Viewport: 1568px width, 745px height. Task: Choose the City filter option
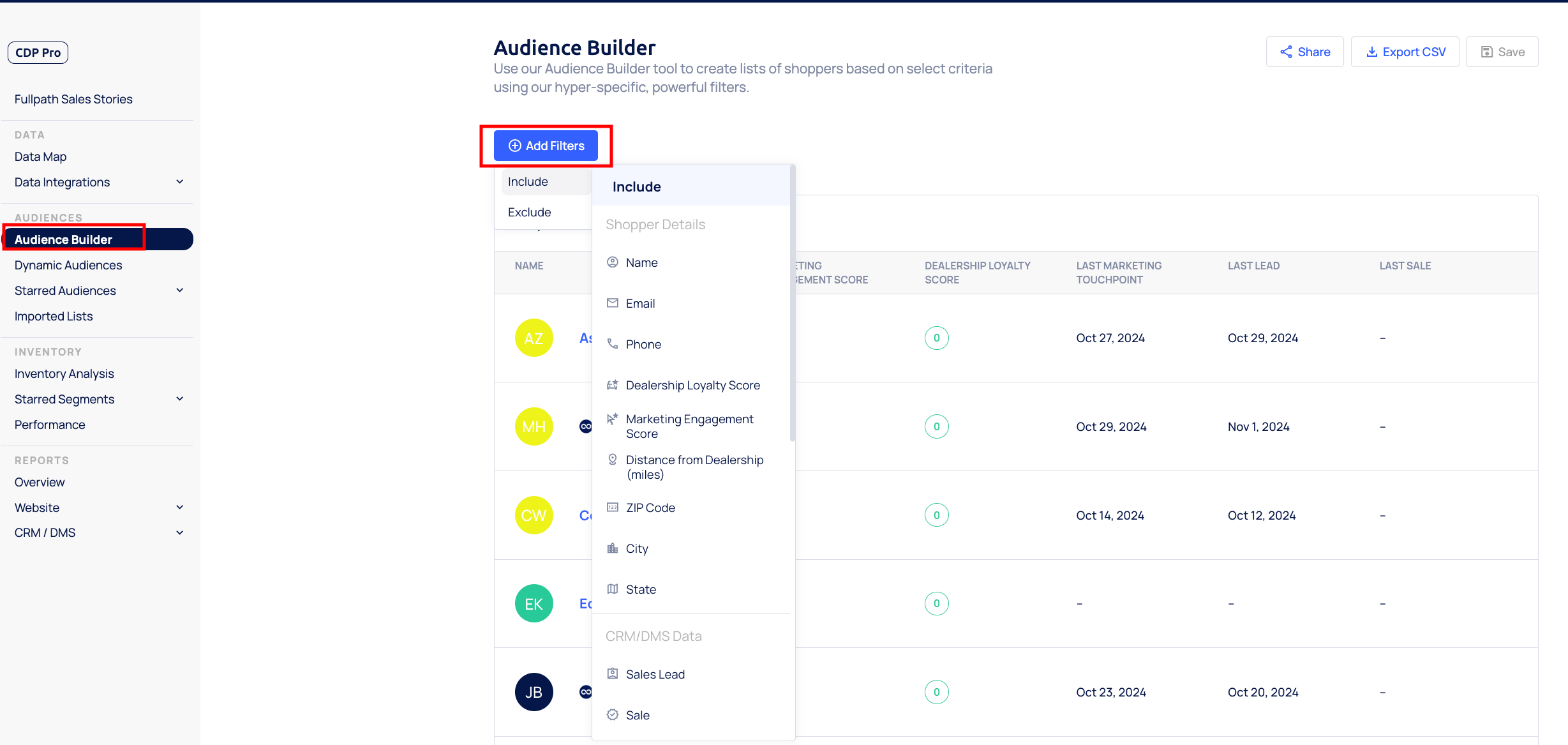pos(636,548)
